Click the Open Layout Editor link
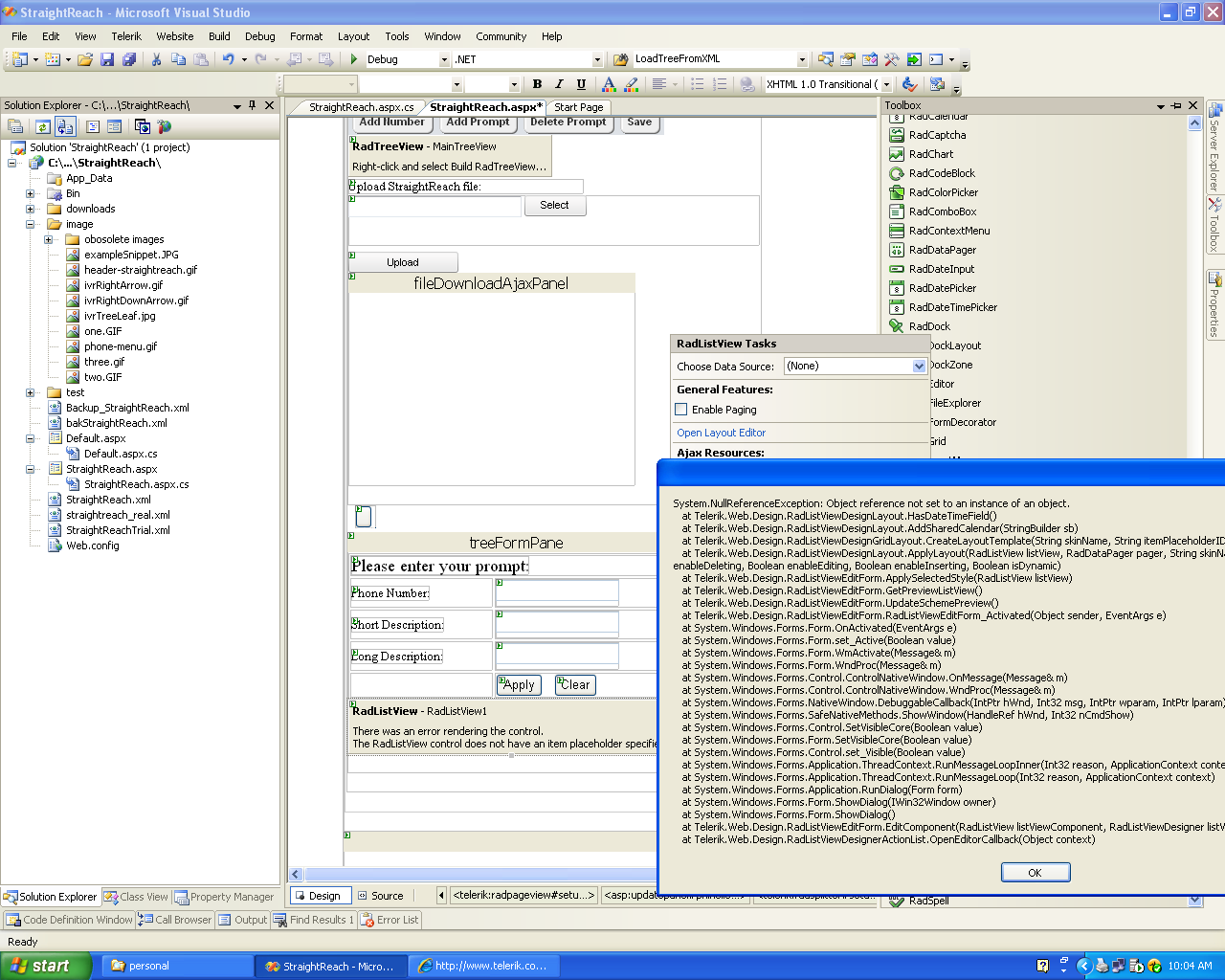This screenshot has width=1225, height=980. tap(721, 433)
